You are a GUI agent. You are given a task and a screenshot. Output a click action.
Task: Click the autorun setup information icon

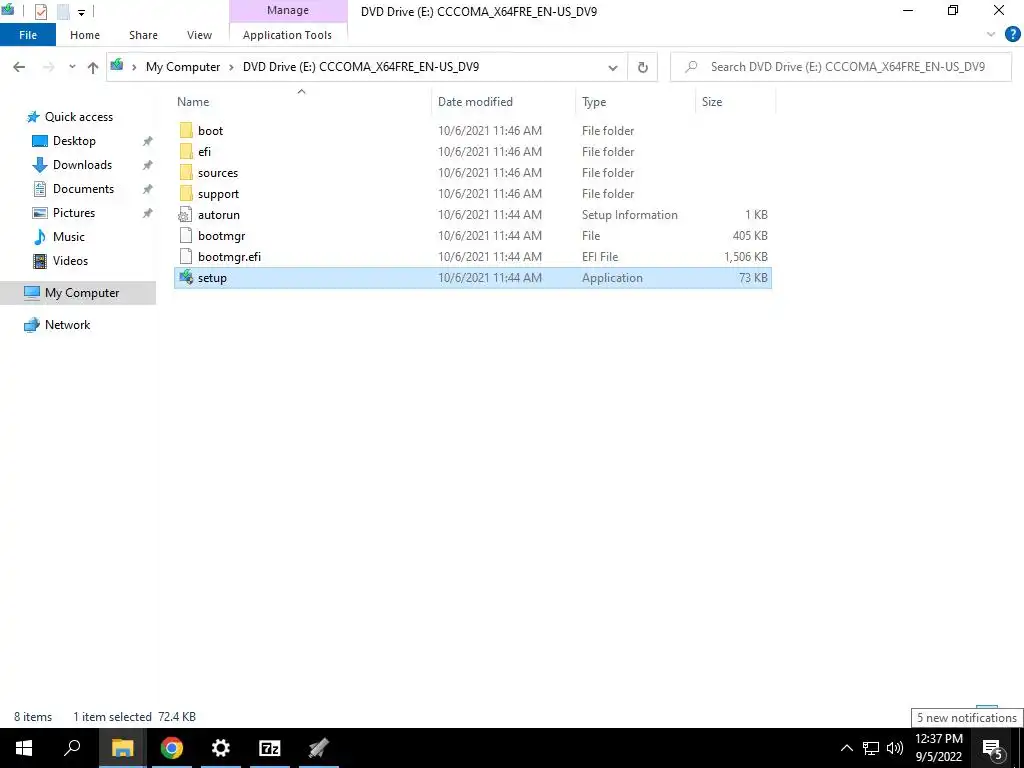pyautogui.click(x=186, y=215)
